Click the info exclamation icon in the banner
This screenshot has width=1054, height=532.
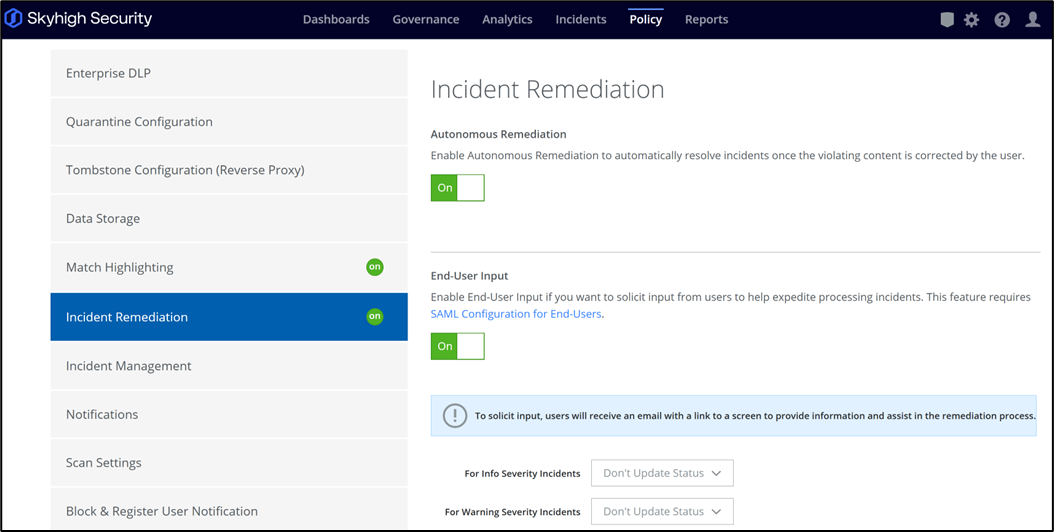coord(455,415)
